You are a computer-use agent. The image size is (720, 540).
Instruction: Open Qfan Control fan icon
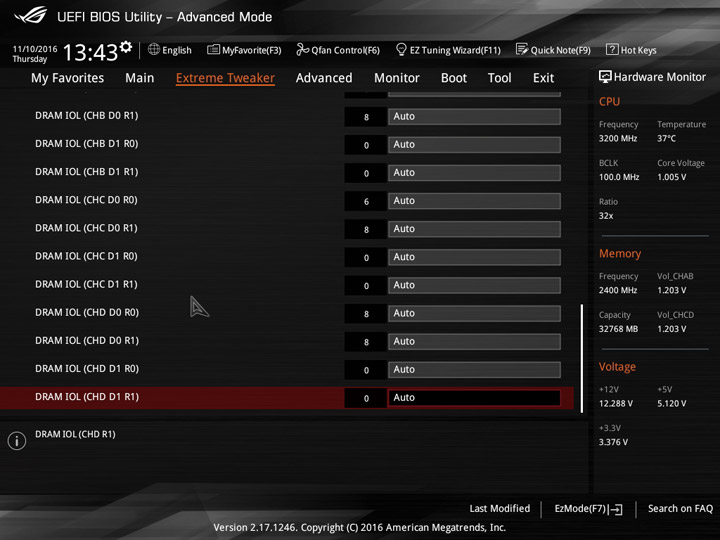coord(302,49)
